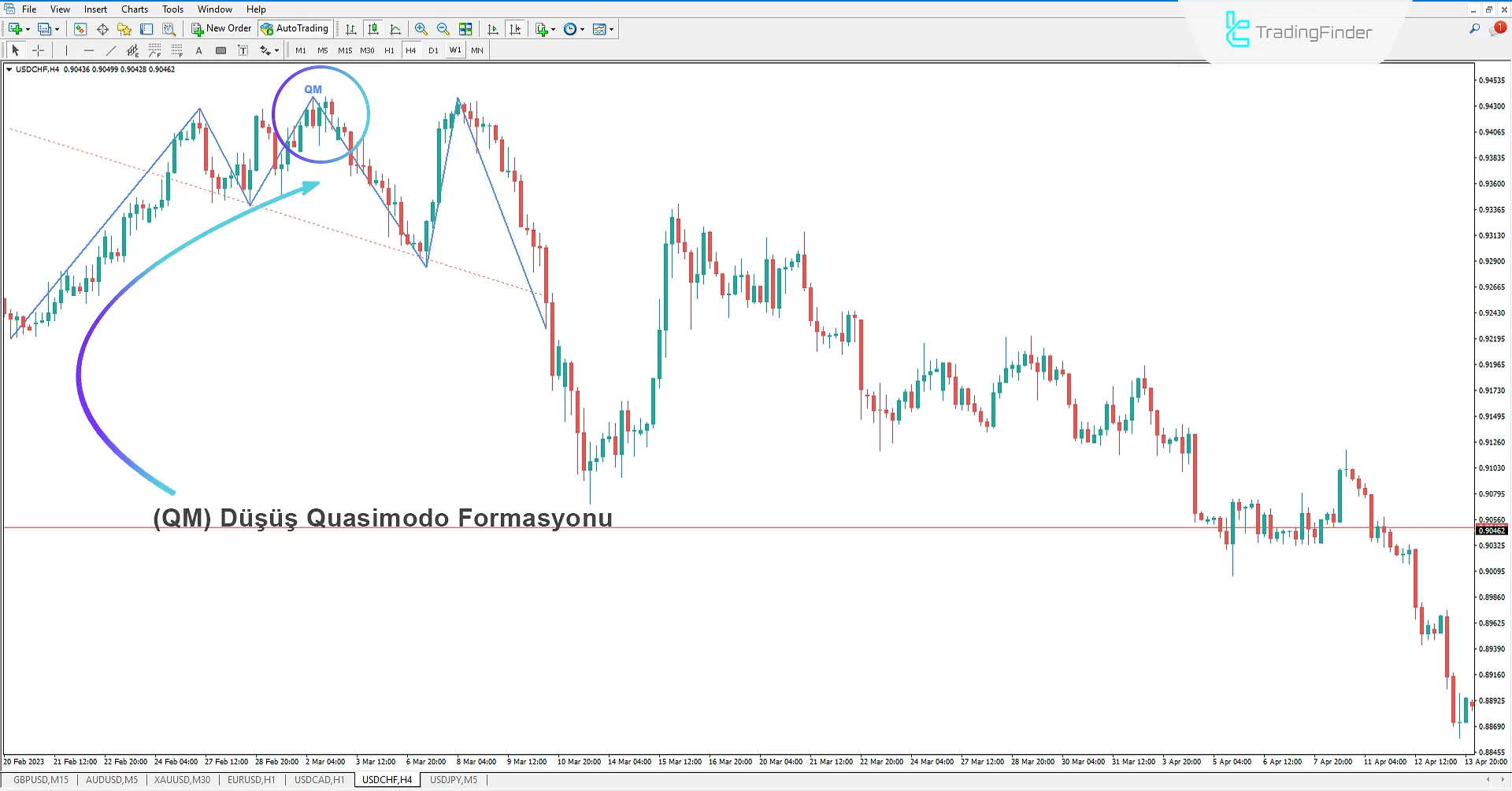
Task: Click the Zoom In magnifier icon
Action: pos(421,29)
